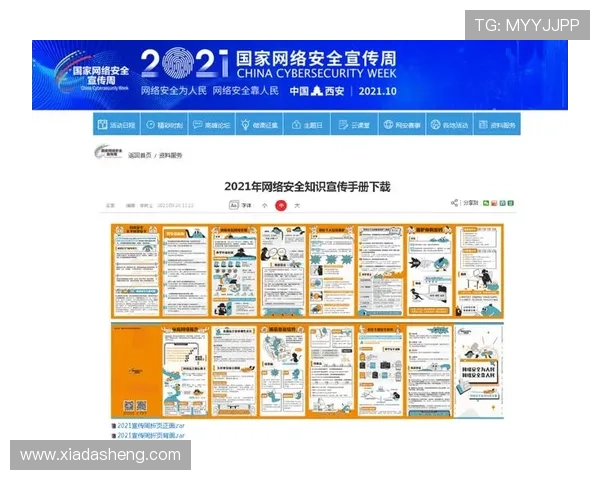Click the 2021 China Cybersecurity Week banner title
Image resolution: width=600 pixels, height=480 pixels.
269,64
